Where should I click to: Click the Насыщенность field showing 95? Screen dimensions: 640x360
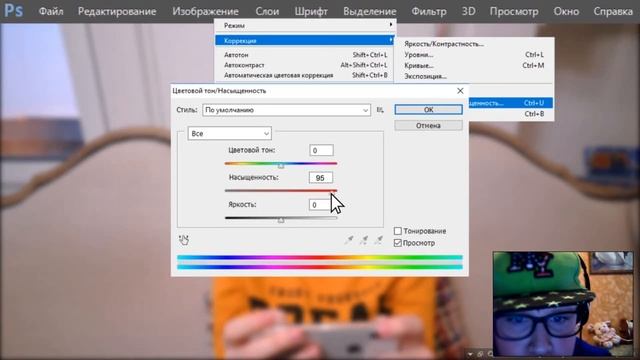coord(321,178)
